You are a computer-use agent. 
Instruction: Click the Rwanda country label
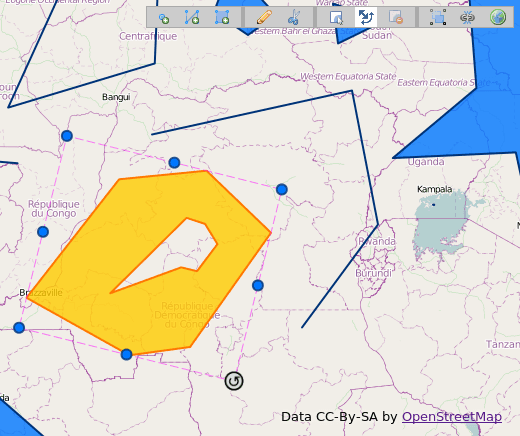tap(377, 241)
